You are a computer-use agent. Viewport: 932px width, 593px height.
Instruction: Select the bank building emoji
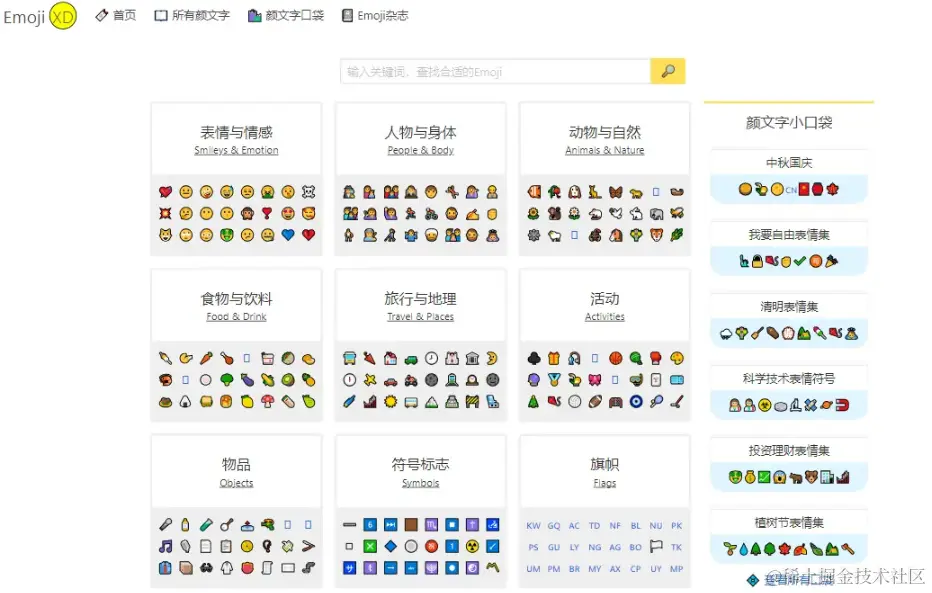click(472, 358)
